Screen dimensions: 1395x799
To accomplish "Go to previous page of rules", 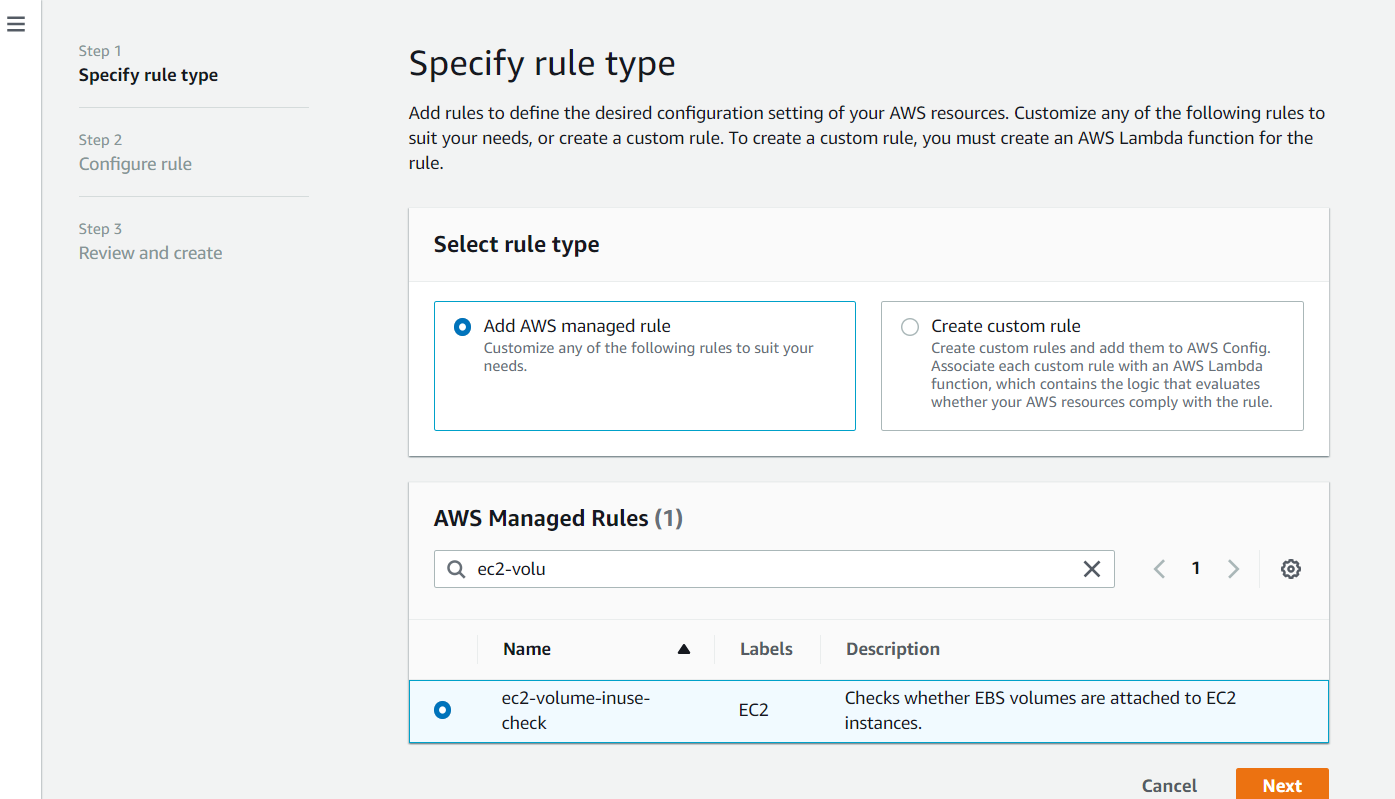I will point(1159,569).
